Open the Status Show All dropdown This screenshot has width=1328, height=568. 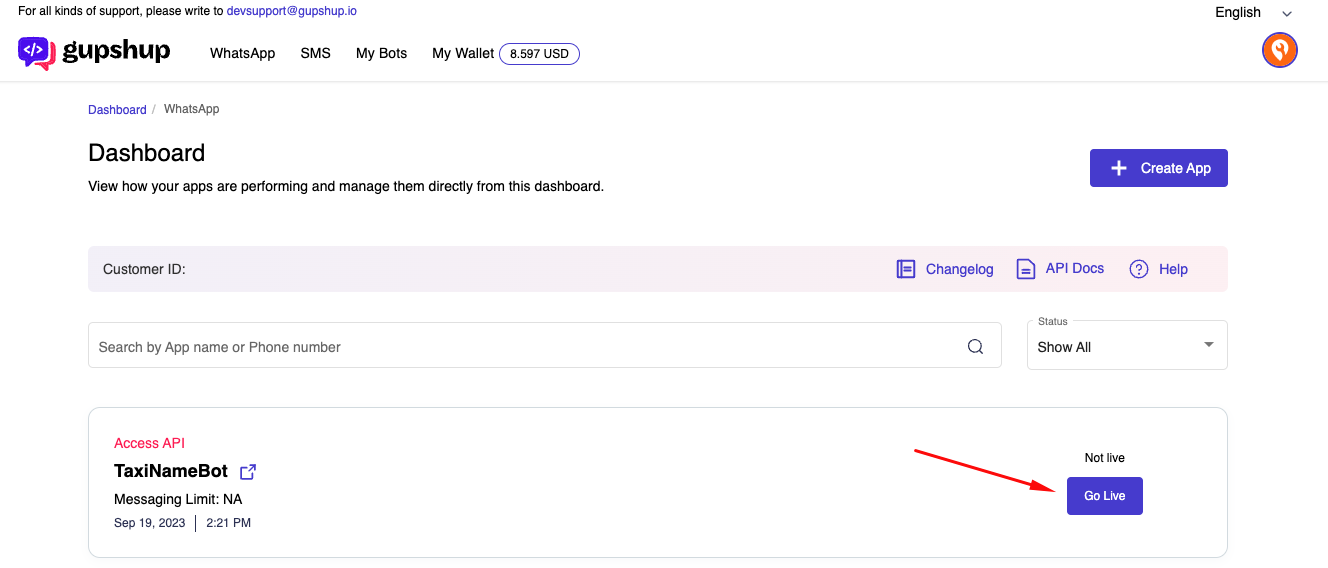point(1127,345)
